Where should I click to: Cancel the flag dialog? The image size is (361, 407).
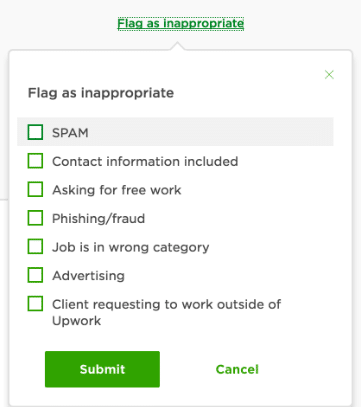pos(237,369)
